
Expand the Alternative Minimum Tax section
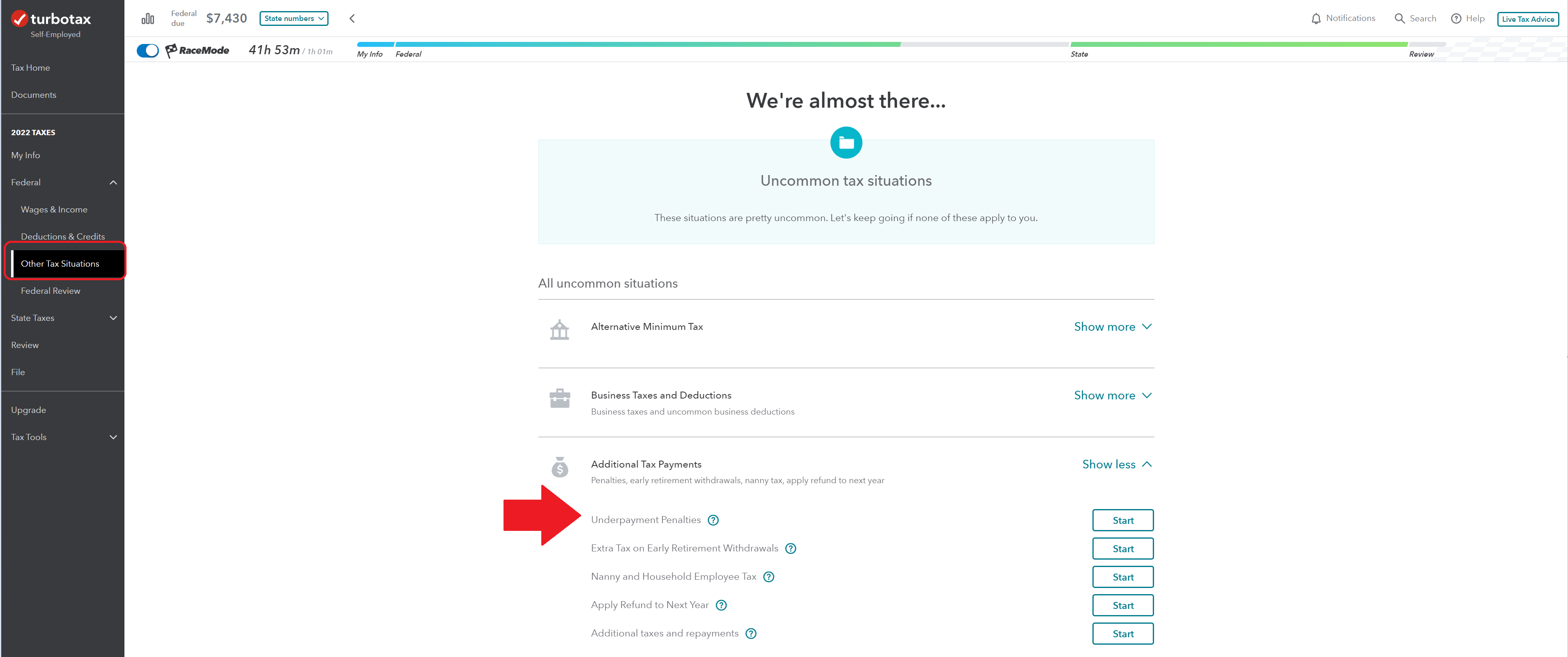pyautogui.click(x=1112, y=327)
